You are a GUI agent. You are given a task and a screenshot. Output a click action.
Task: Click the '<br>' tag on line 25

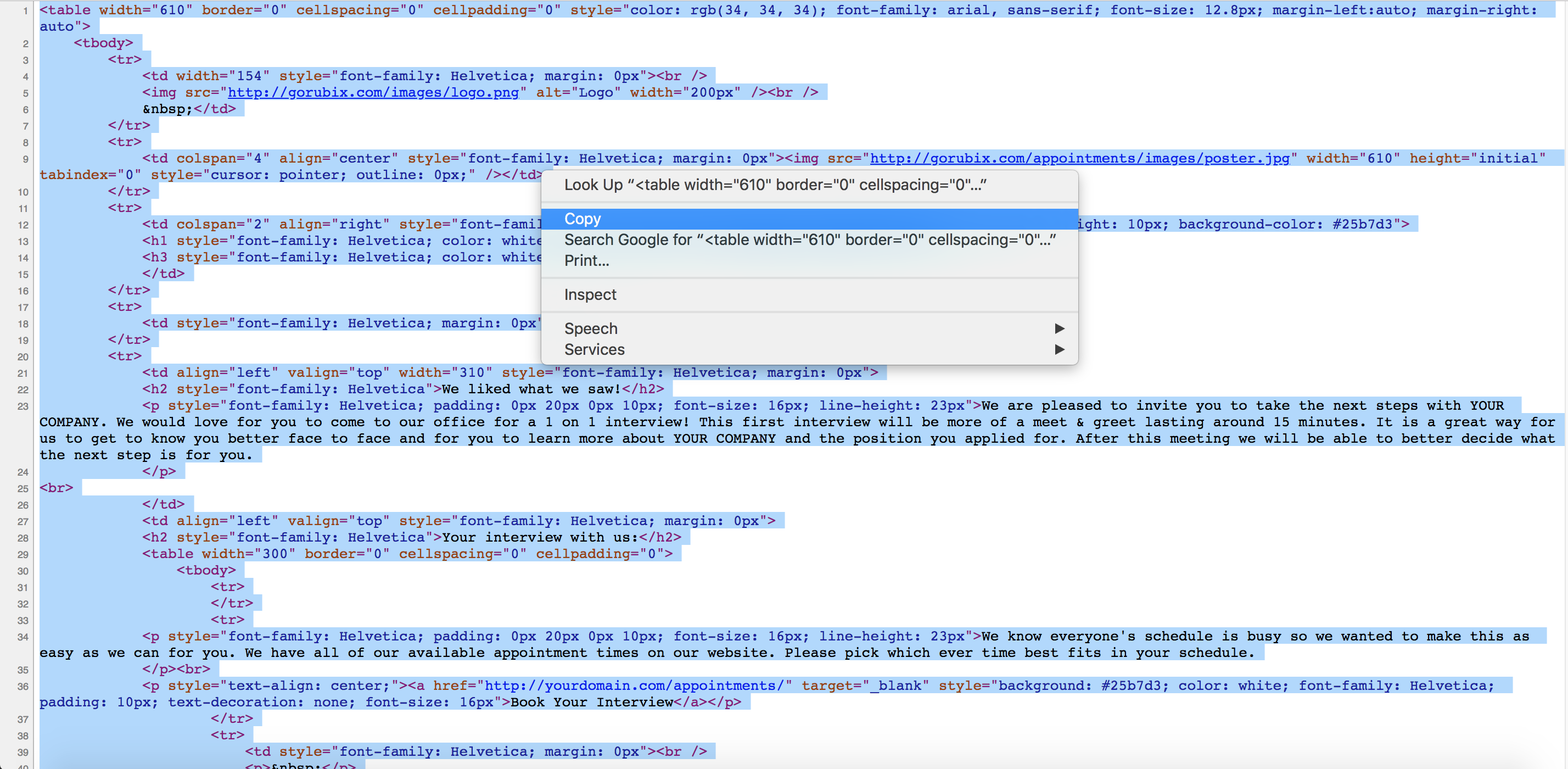[x=57, y=488]
